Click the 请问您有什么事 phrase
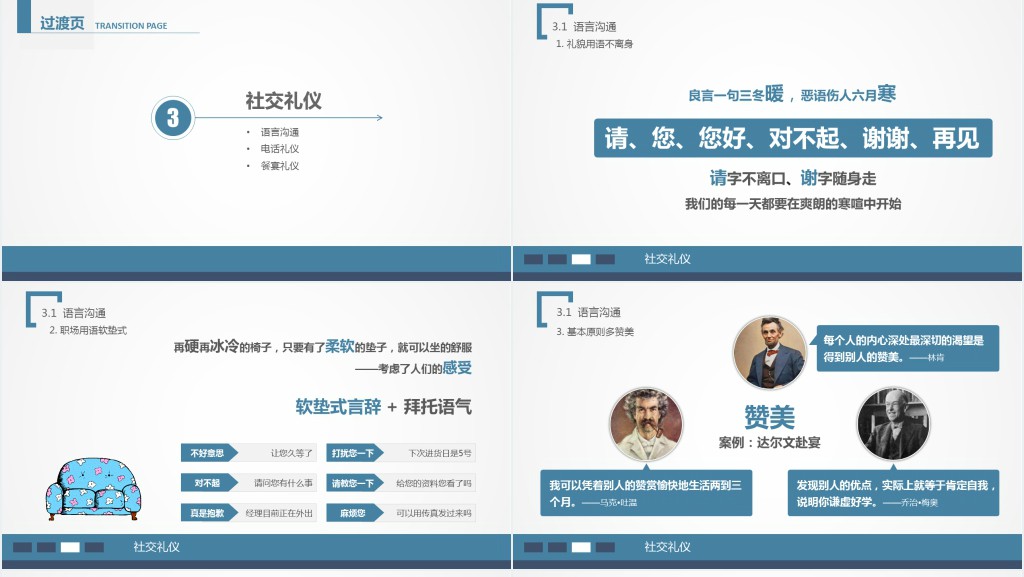The height and width of the screenshot is (577, 1024). tap(283, 483)
